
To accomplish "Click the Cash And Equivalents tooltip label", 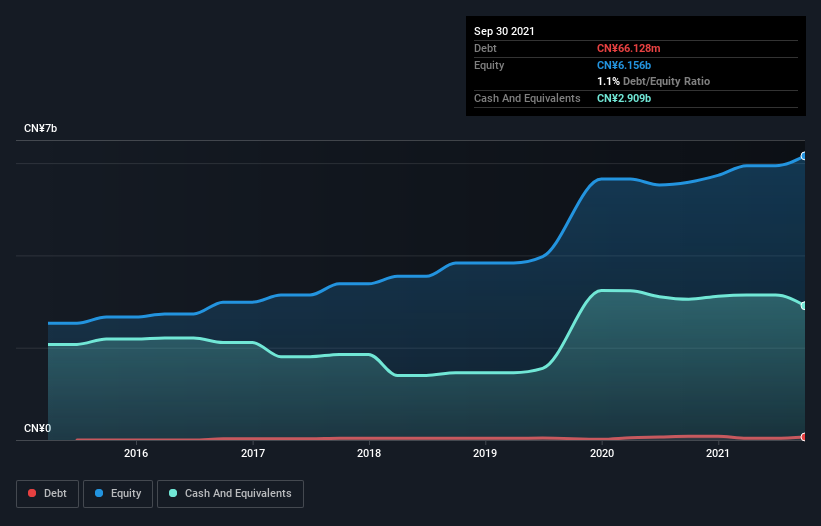I will tap(527, 98).
